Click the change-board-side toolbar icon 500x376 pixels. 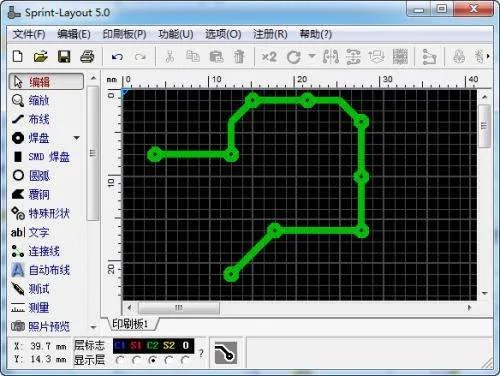tap(376, 57)
